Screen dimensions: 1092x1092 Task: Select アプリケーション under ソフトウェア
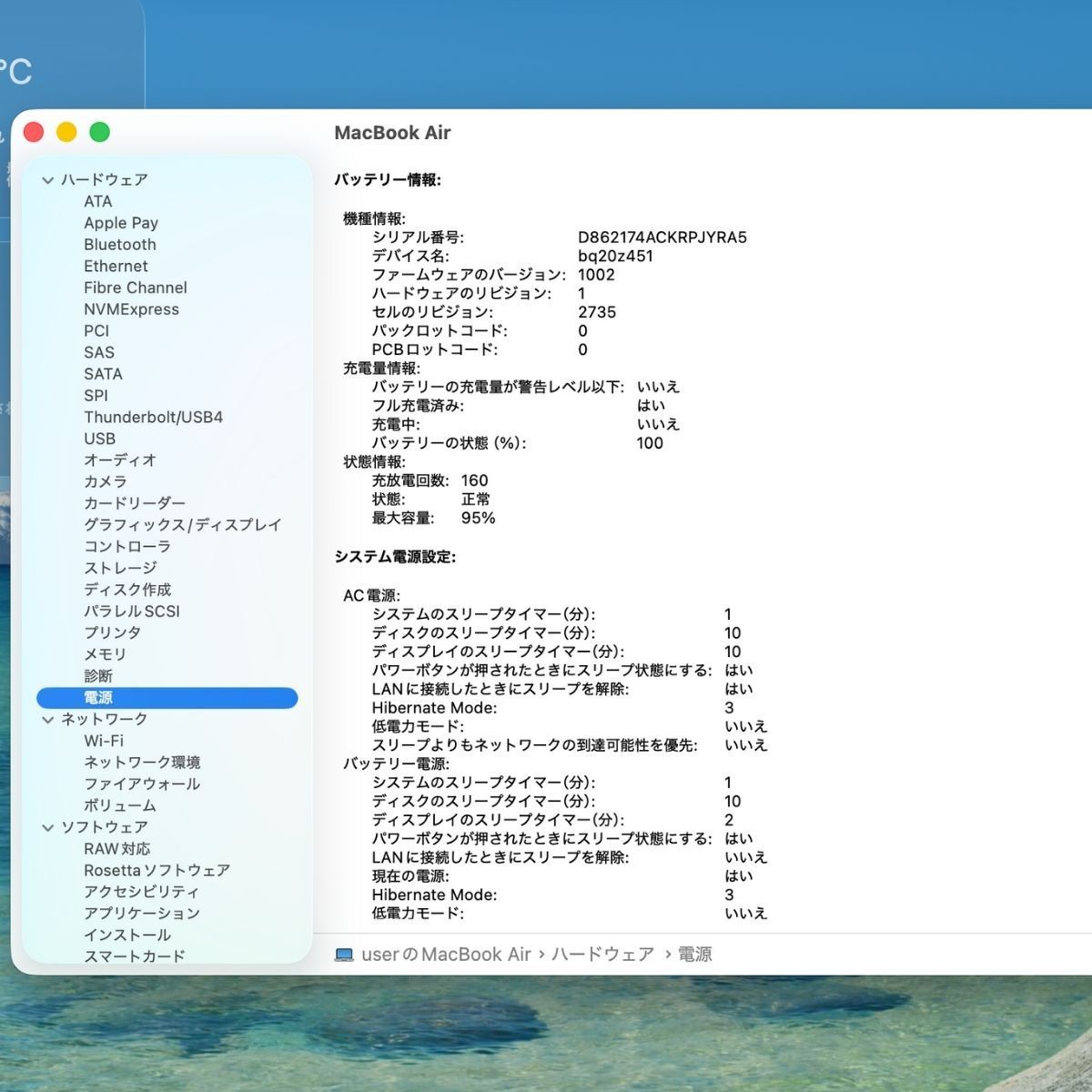[x=146, y=913]
